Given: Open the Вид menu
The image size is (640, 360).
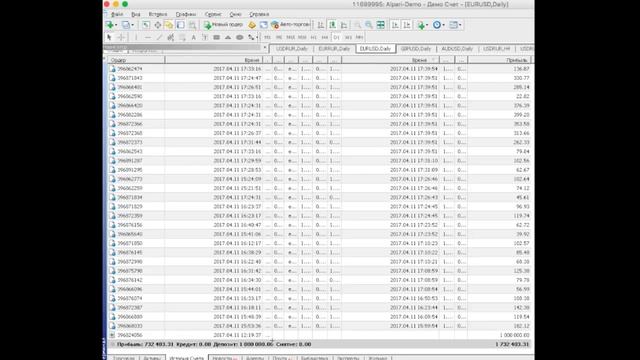Looking at the screenshot, I should 136,14.
